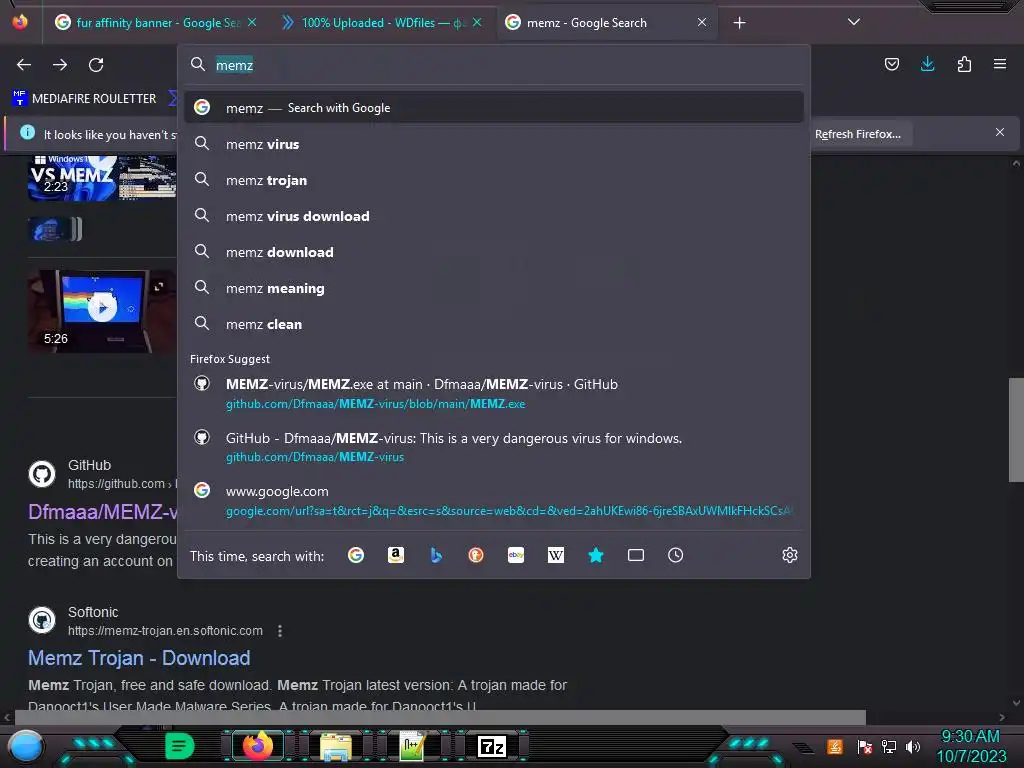Open the Firefox application menu
The width and height of the screenshot is (1024, 768).
pos(1000,64)
